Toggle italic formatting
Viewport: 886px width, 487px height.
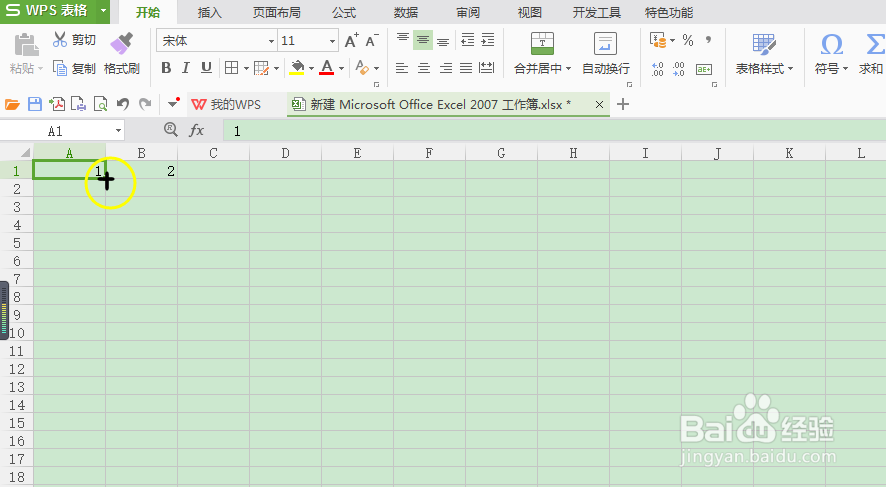pos(185,68)
